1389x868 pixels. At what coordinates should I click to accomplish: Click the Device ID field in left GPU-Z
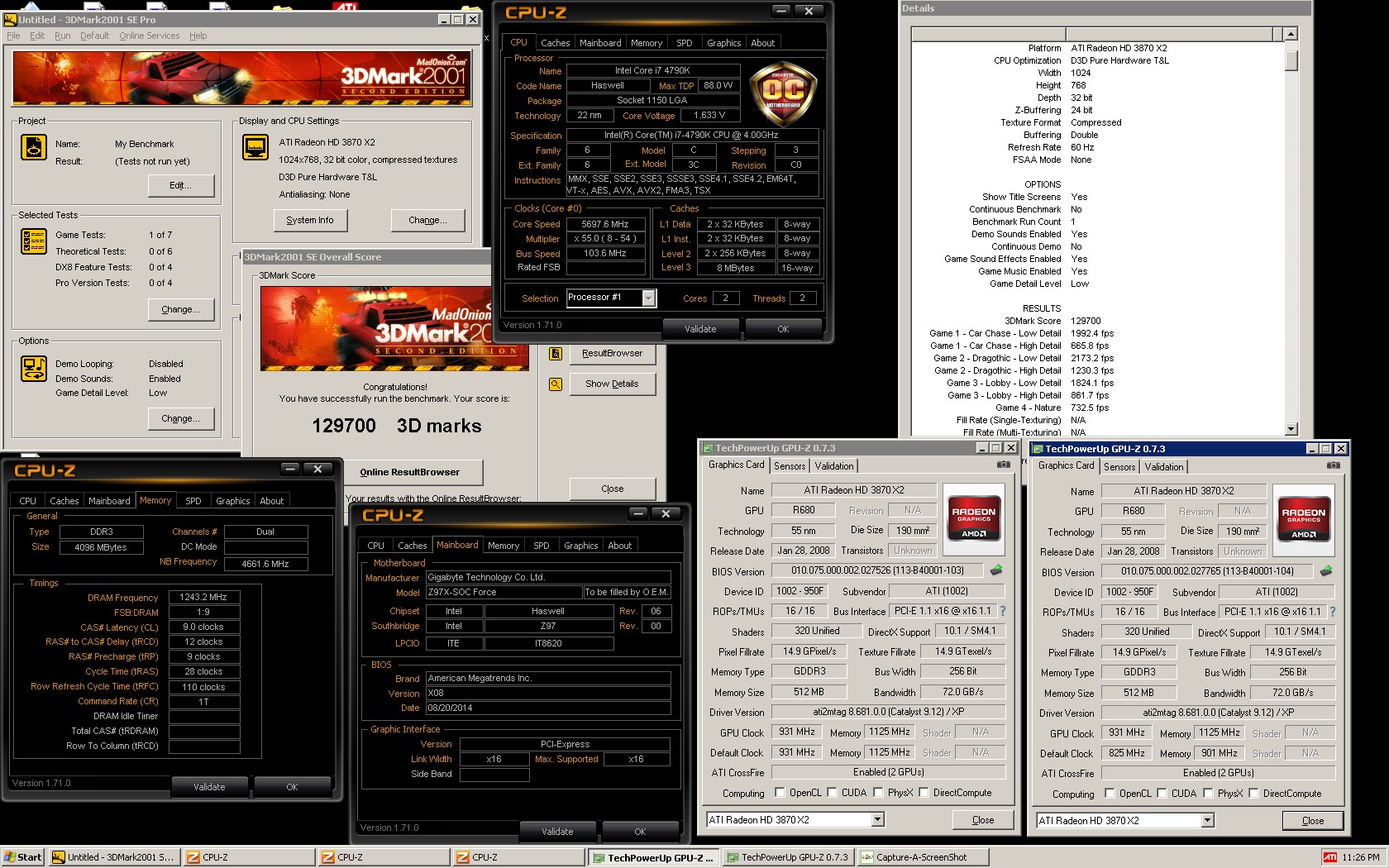(x=800, y=591)
